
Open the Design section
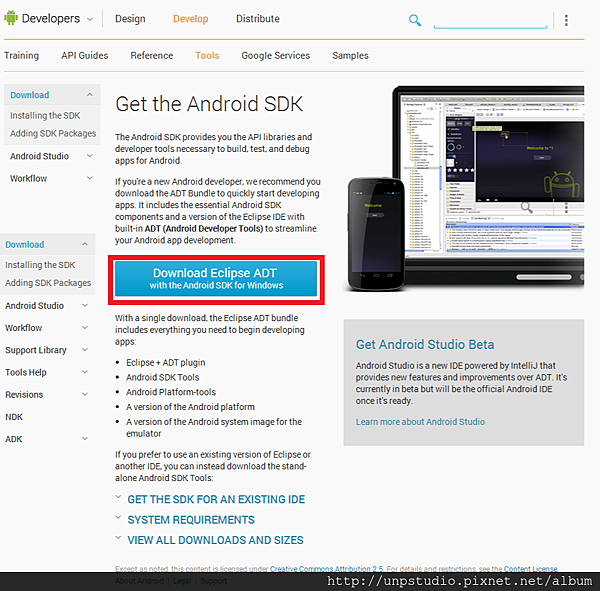pos(130,19)
